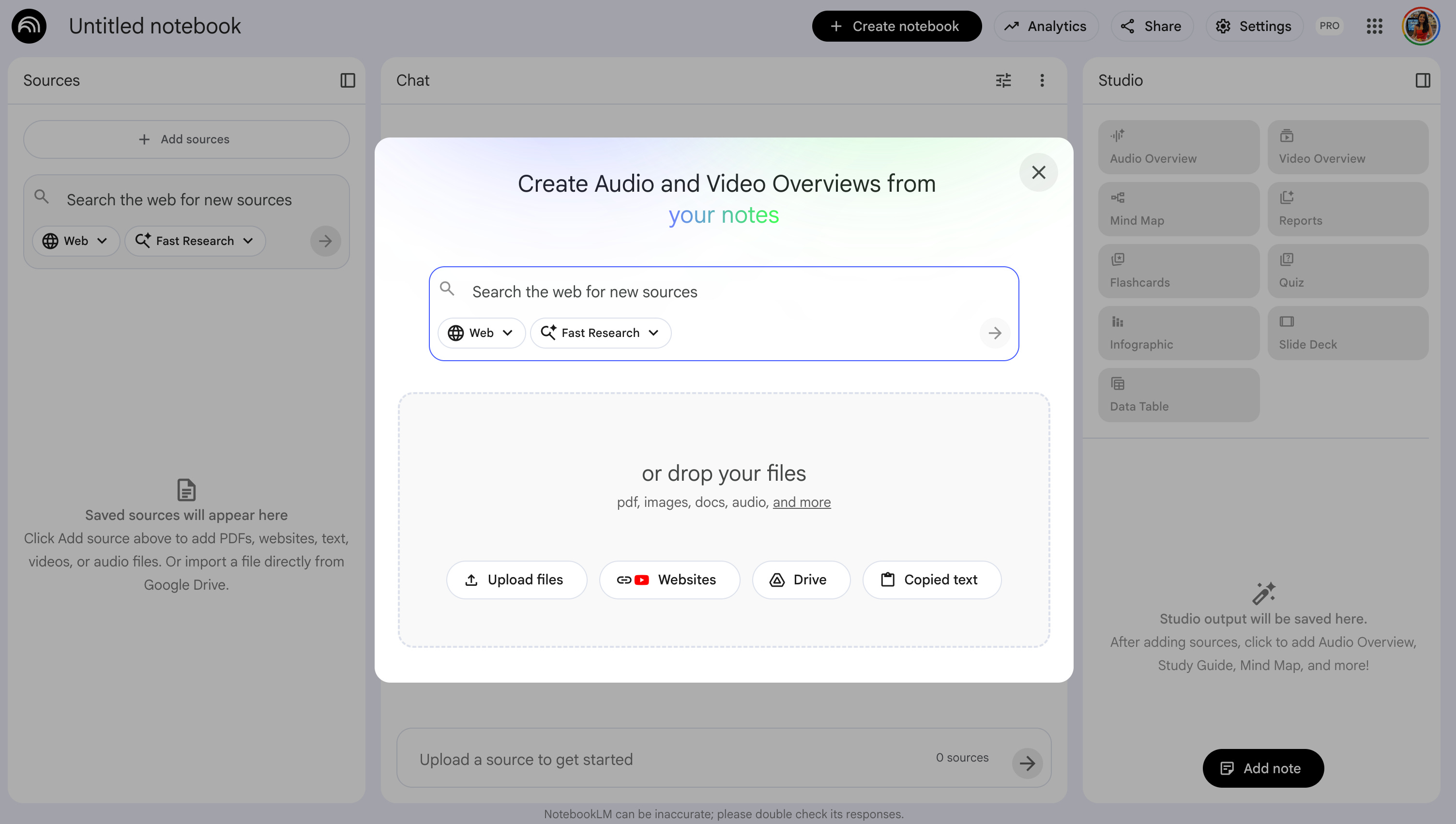Open the Google apps grid
Screen dimensions: 1456x824
pos(1375,26)
